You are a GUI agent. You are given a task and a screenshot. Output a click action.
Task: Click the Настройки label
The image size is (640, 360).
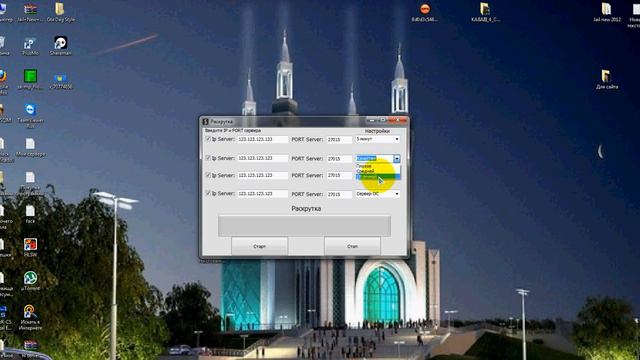tap(377, 131)
